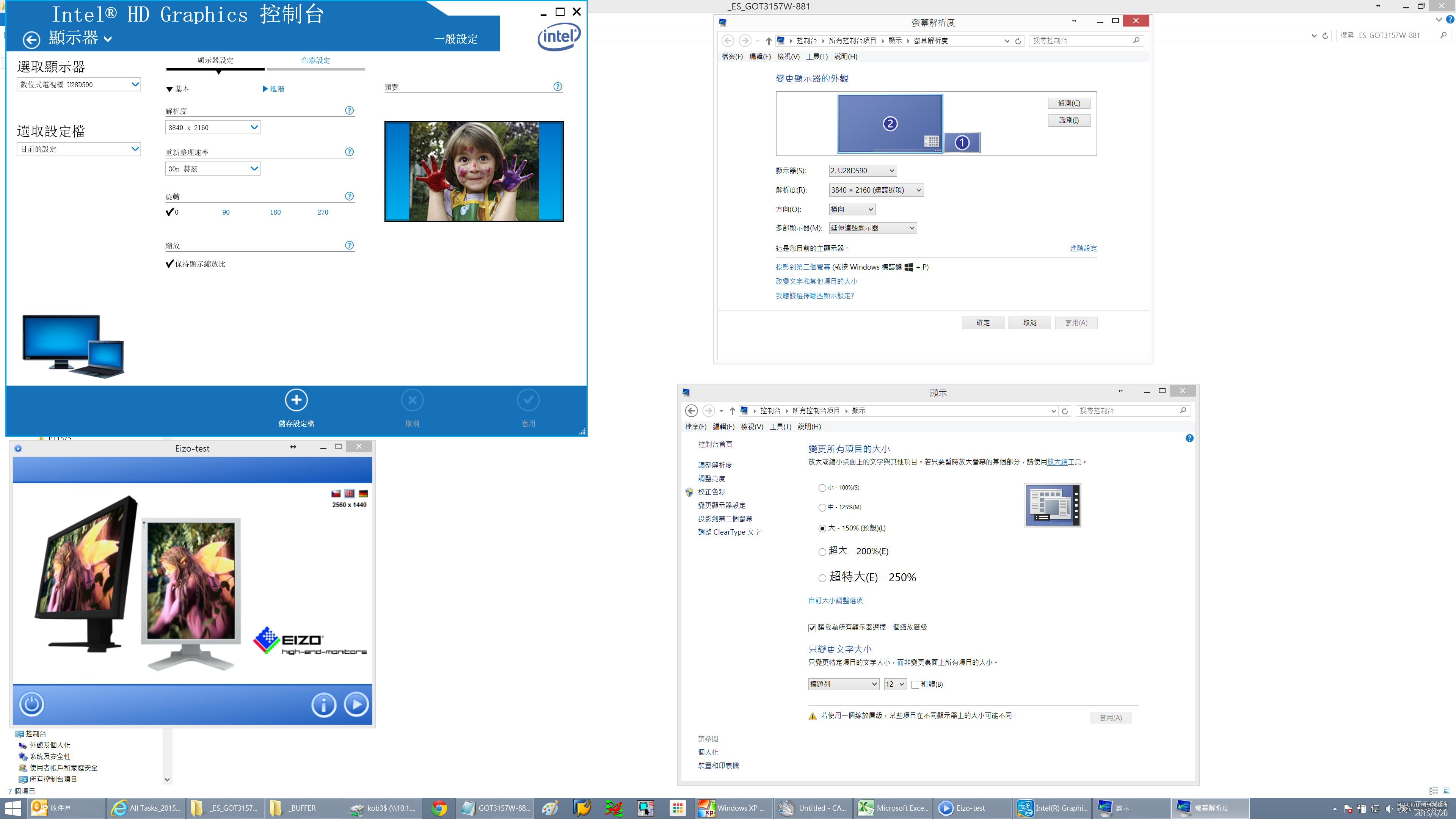The image size is (1456, 819).
Task: Select rotation 90 degrees option
Action: click(x=226, y=212)
